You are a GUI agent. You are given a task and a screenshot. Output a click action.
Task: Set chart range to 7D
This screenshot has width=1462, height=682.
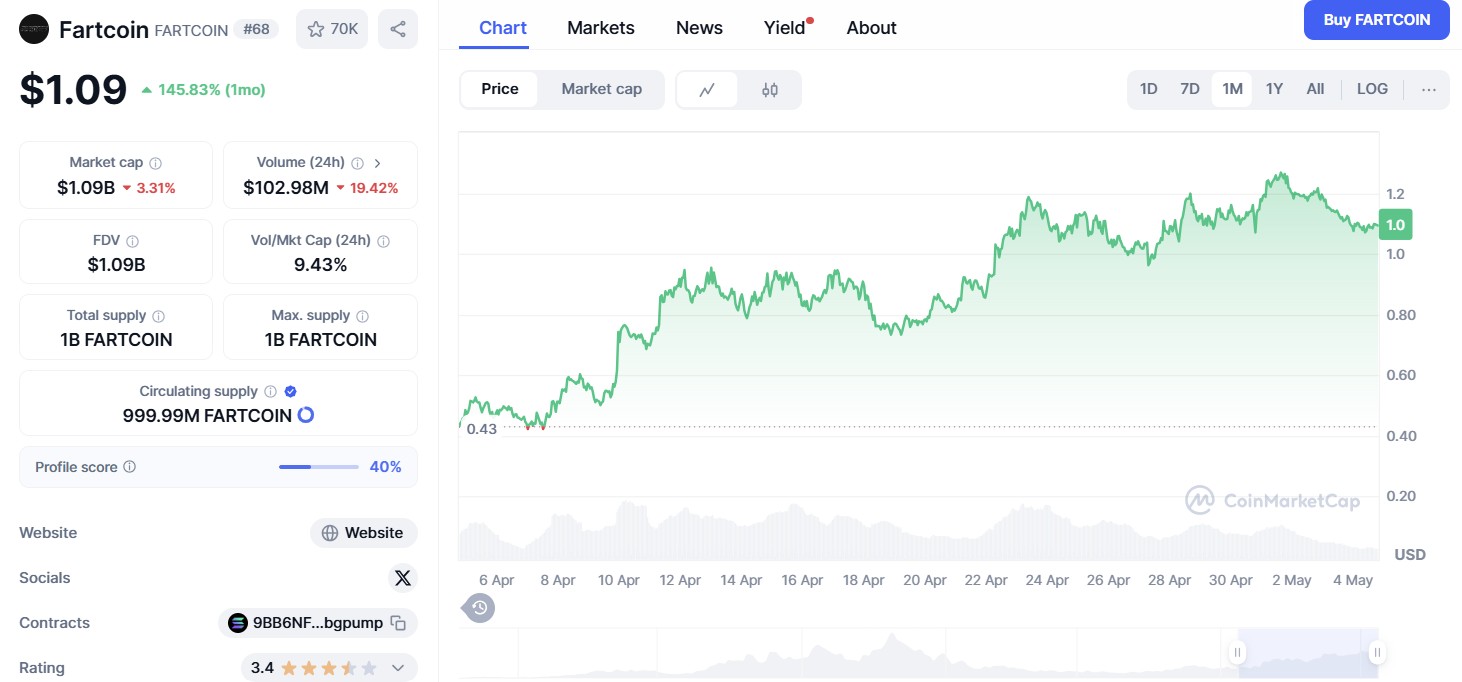1190,89
